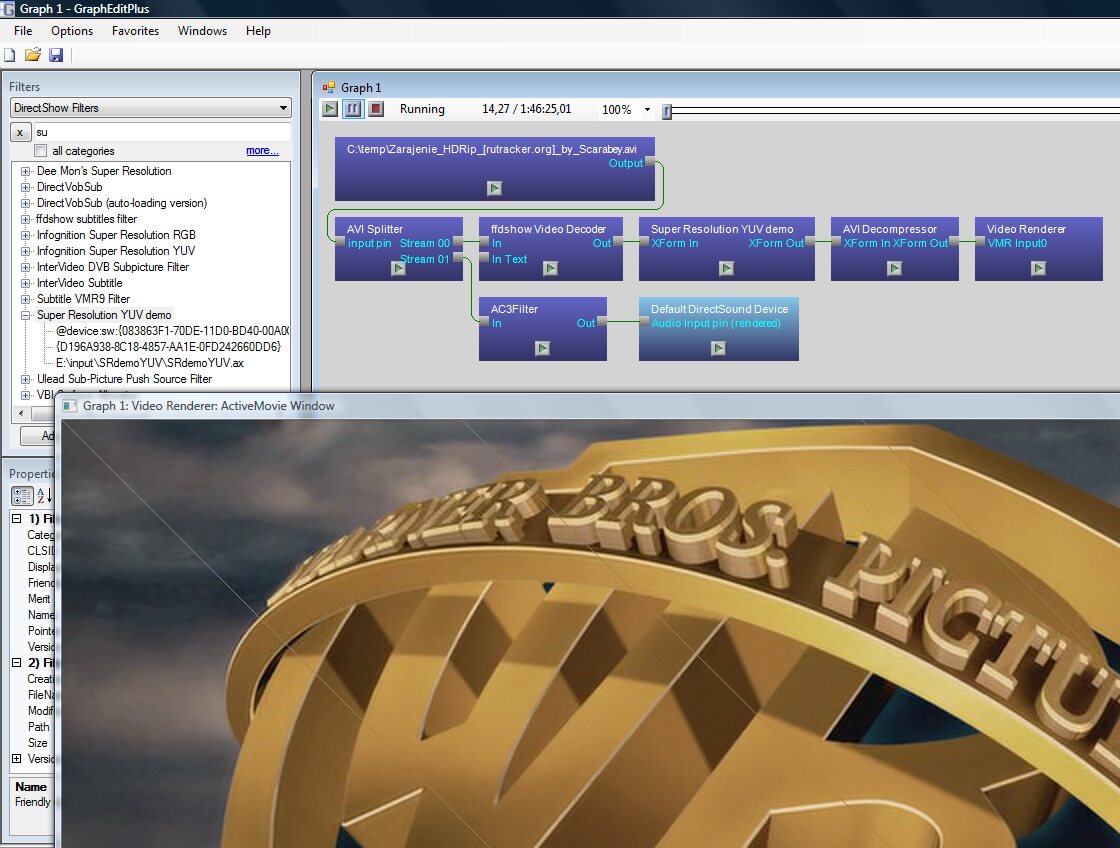Image resolution: width=1120 pixels, height=848 pixels.
Task: Click the filter search input containing 'su'
Action: [x=162, y=132]
